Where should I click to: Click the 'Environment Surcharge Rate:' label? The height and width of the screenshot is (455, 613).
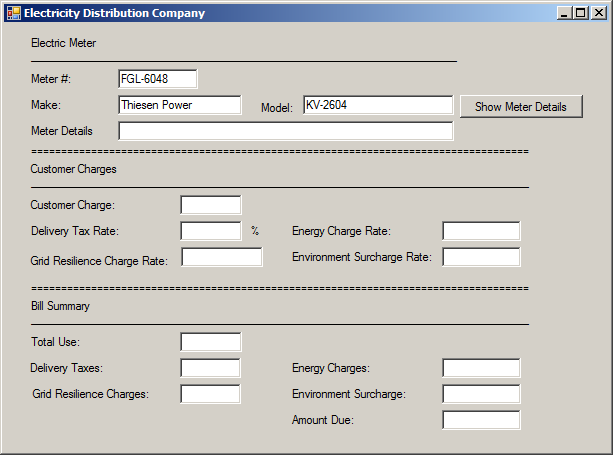click(x=362, y=257)
